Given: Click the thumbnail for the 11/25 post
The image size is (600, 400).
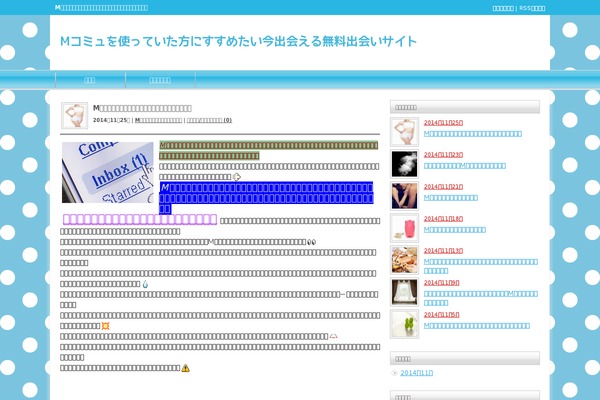Looking at the screenshot, I should point(404,132).
